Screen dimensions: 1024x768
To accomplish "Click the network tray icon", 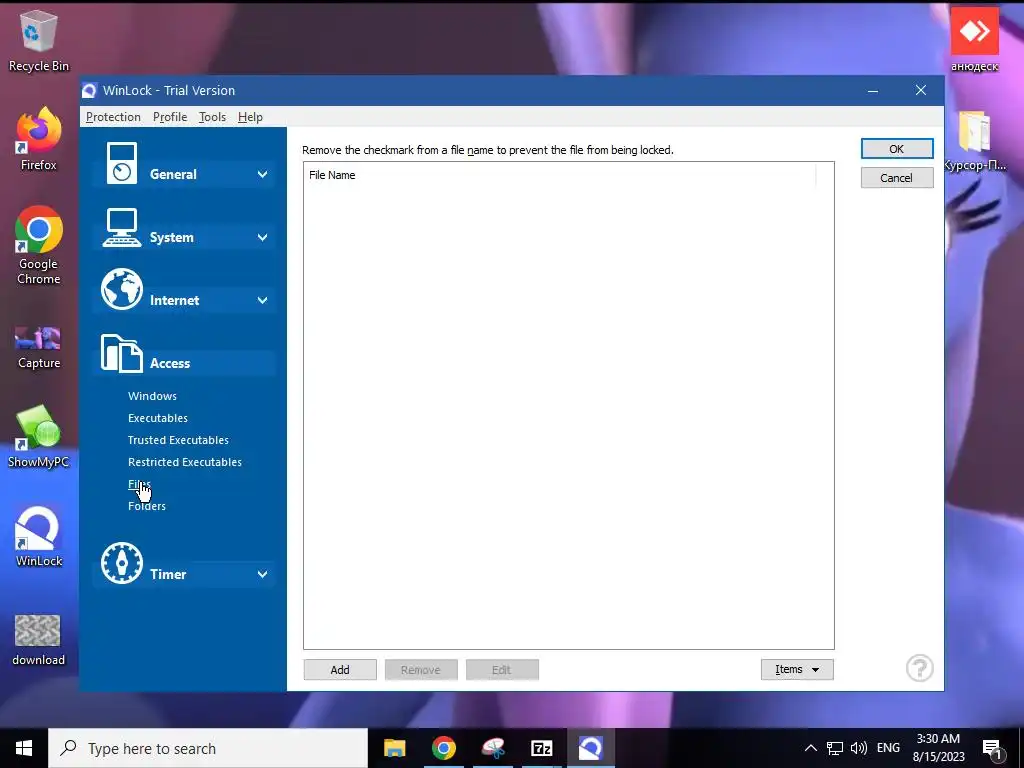I will pos(835,748).
